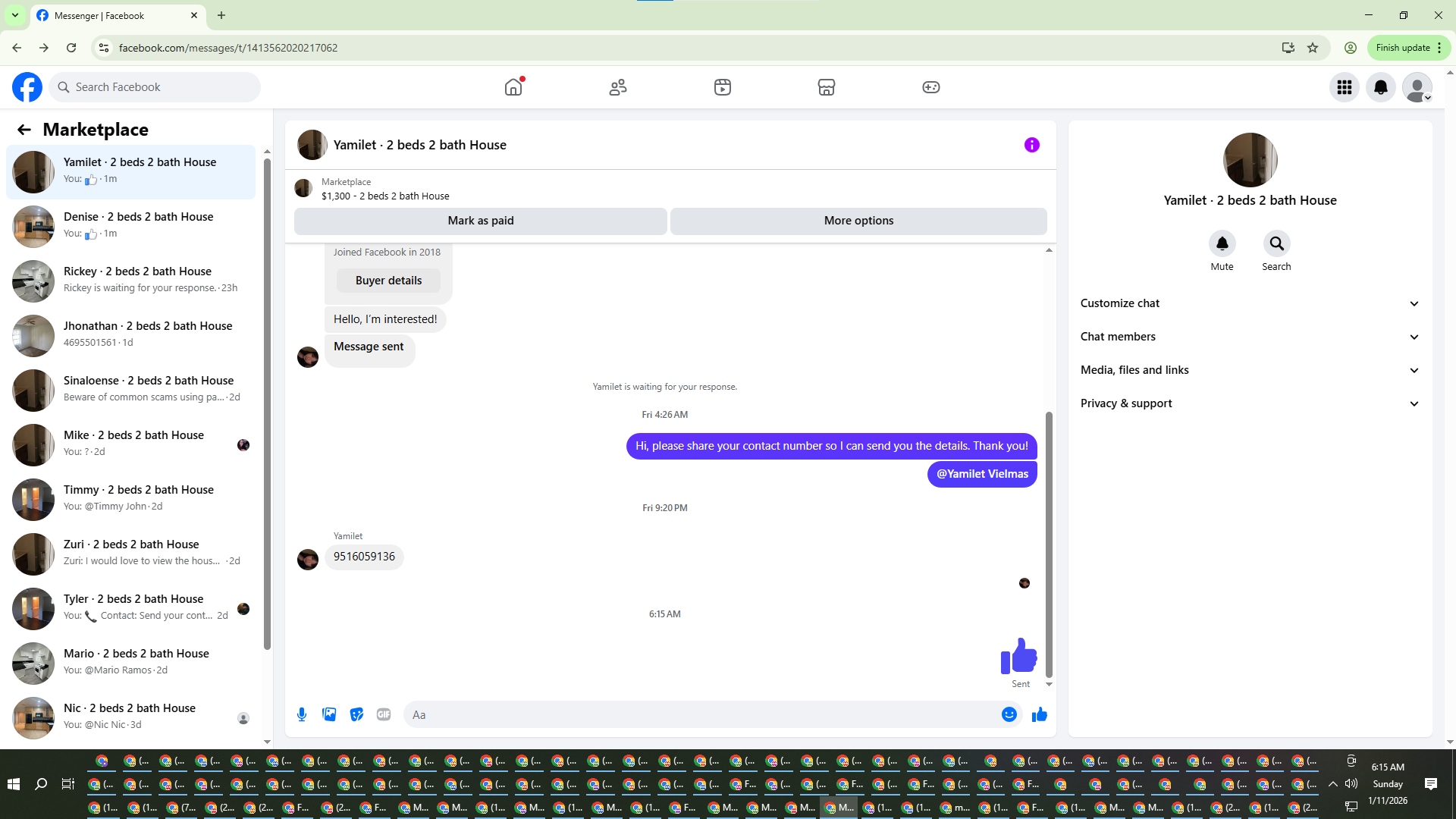Select the Messenger | Facebook browser tab
This screenshot has height=819, width=1456.
(118, 15)
